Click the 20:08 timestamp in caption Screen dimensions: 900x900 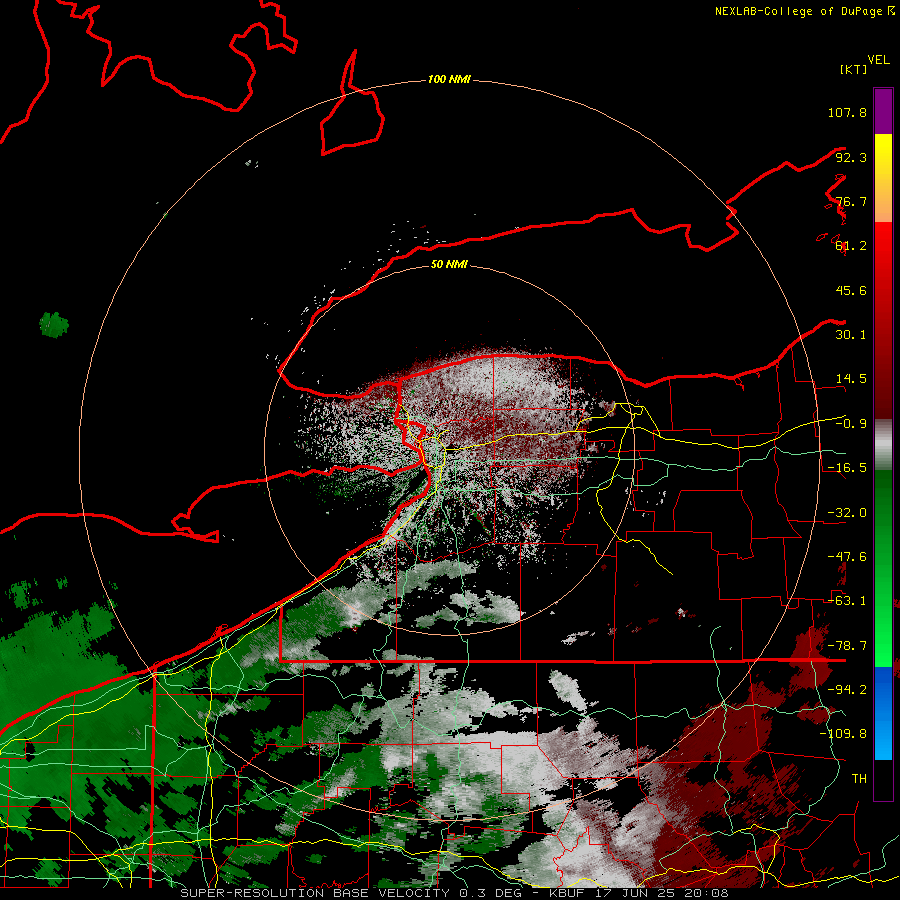(x=708, y=893)
